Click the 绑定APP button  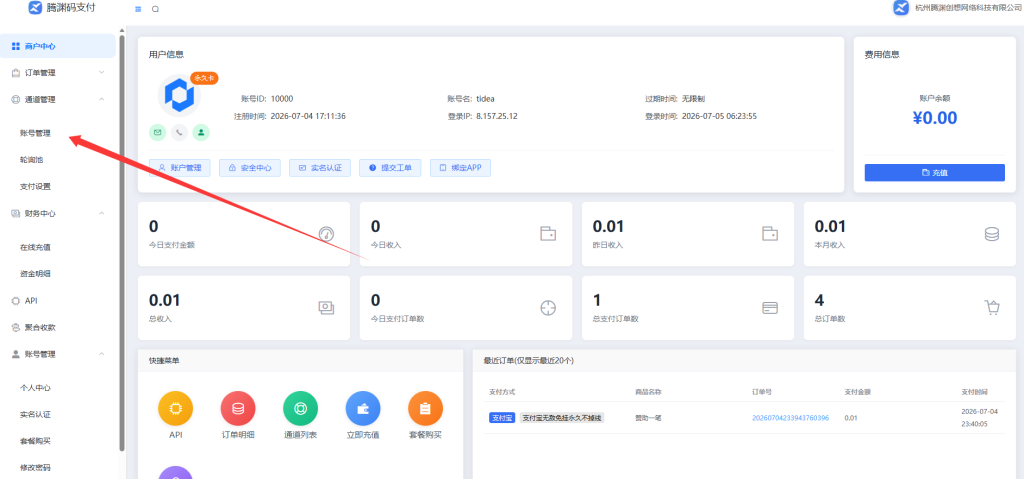460,168
